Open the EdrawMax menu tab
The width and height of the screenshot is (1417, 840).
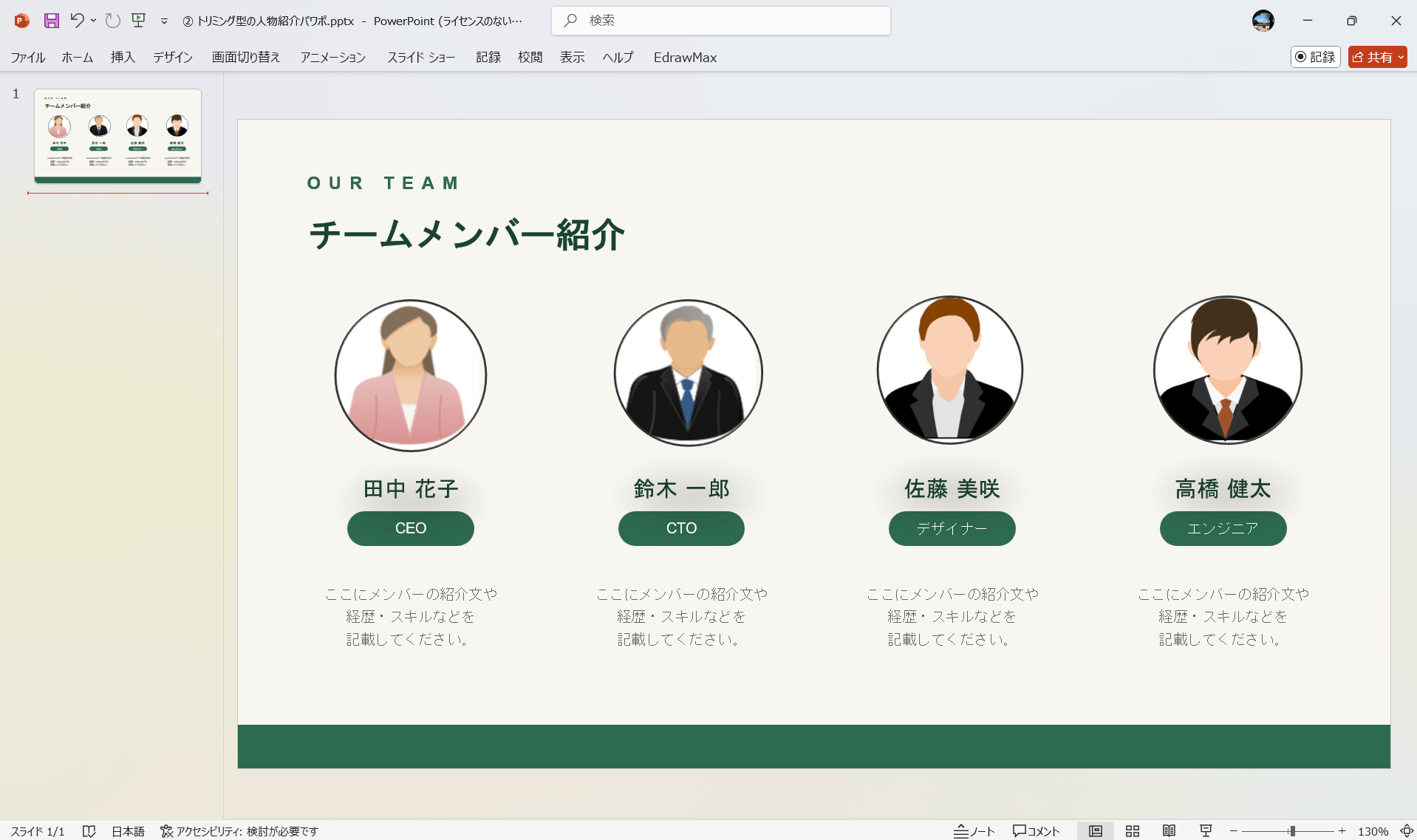[685, 57]
